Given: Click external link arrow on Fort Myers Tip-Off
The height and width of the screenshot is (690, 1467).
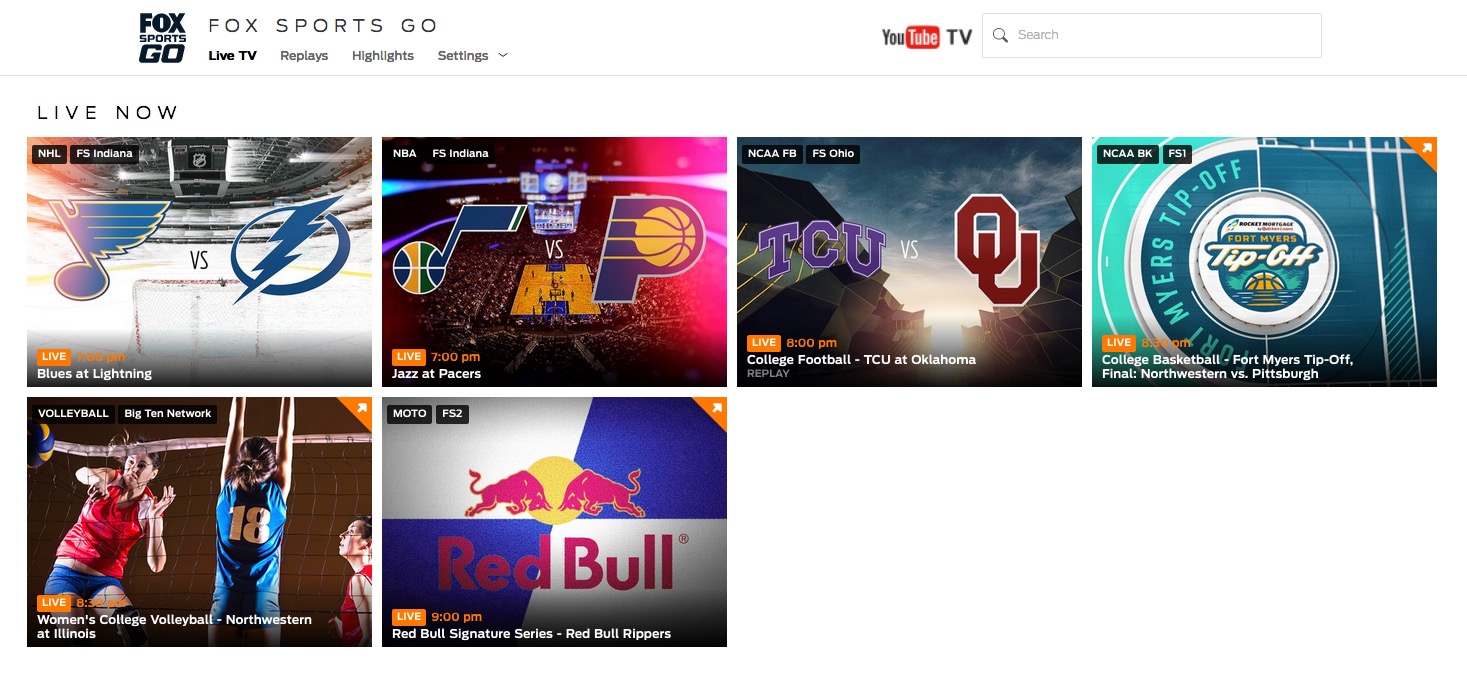Looking at the screenshot, I should click(1426, 149).
